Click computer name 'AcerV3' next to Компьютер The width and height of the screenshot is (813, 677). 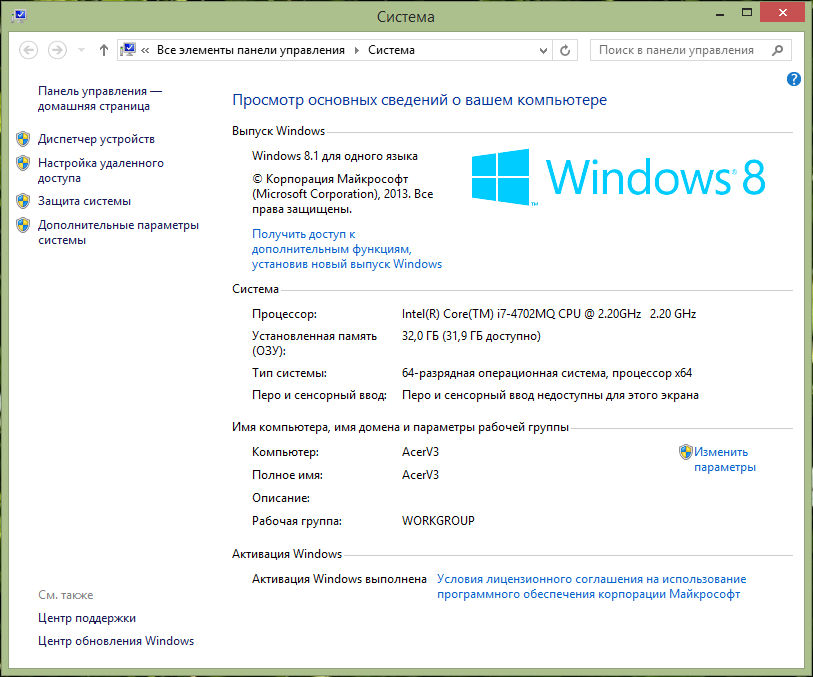pyautogui.click(x=420, y=452)
